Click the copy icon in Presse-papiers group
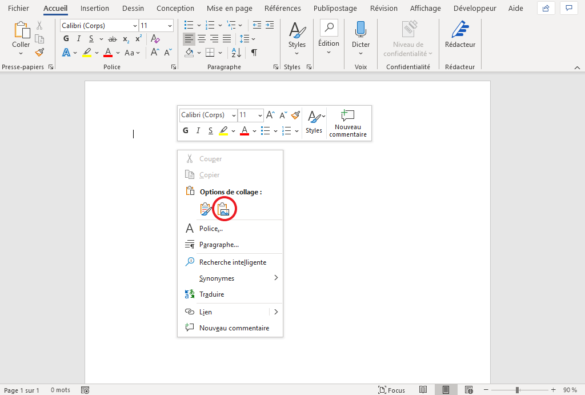The height and width of the screenshot is (395, 585). click(39, 39)
